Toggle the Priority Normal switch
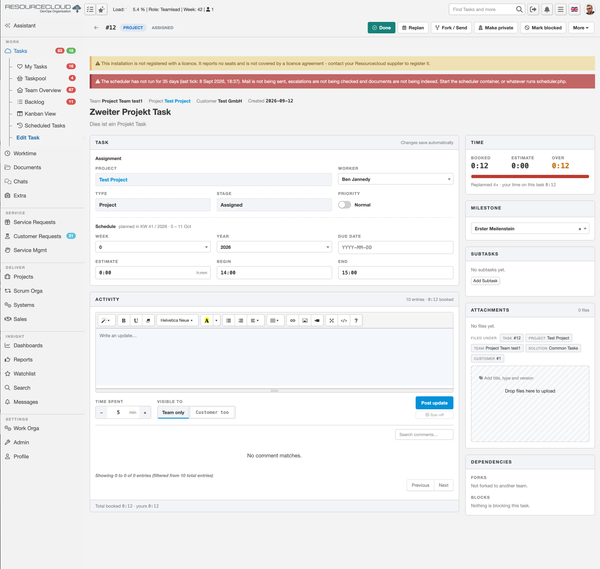600x569 pixels. tap(344, 205)
